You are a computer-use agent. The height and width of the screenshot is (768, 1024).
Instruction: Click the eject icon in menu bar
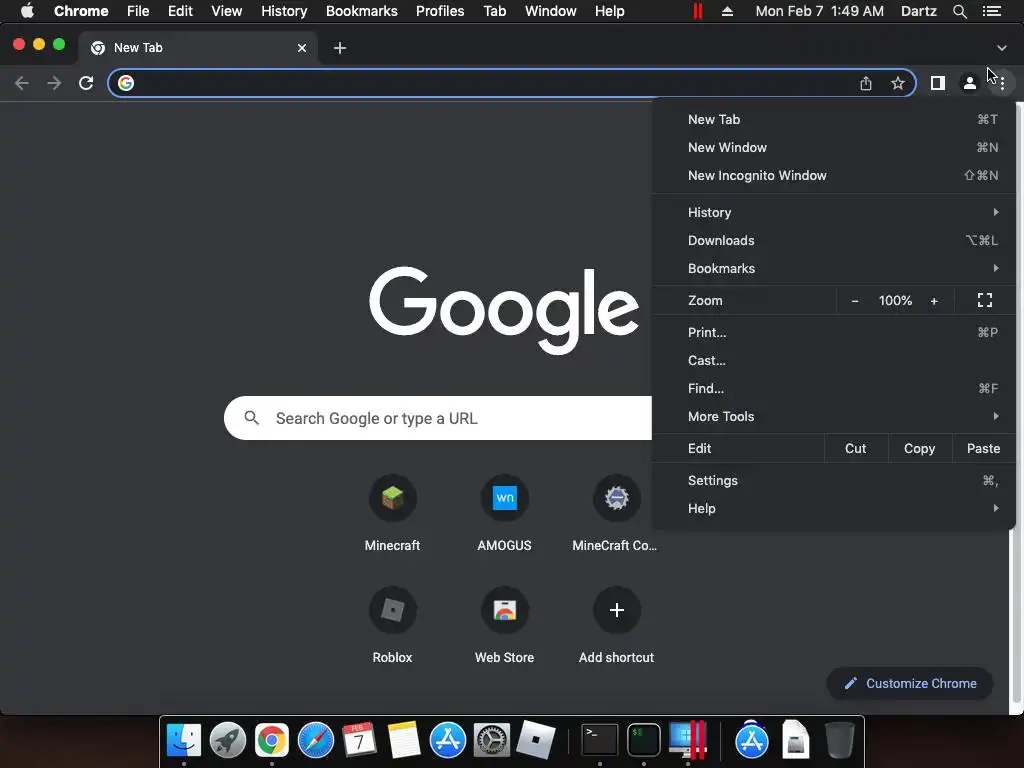(x=727, y=11)
